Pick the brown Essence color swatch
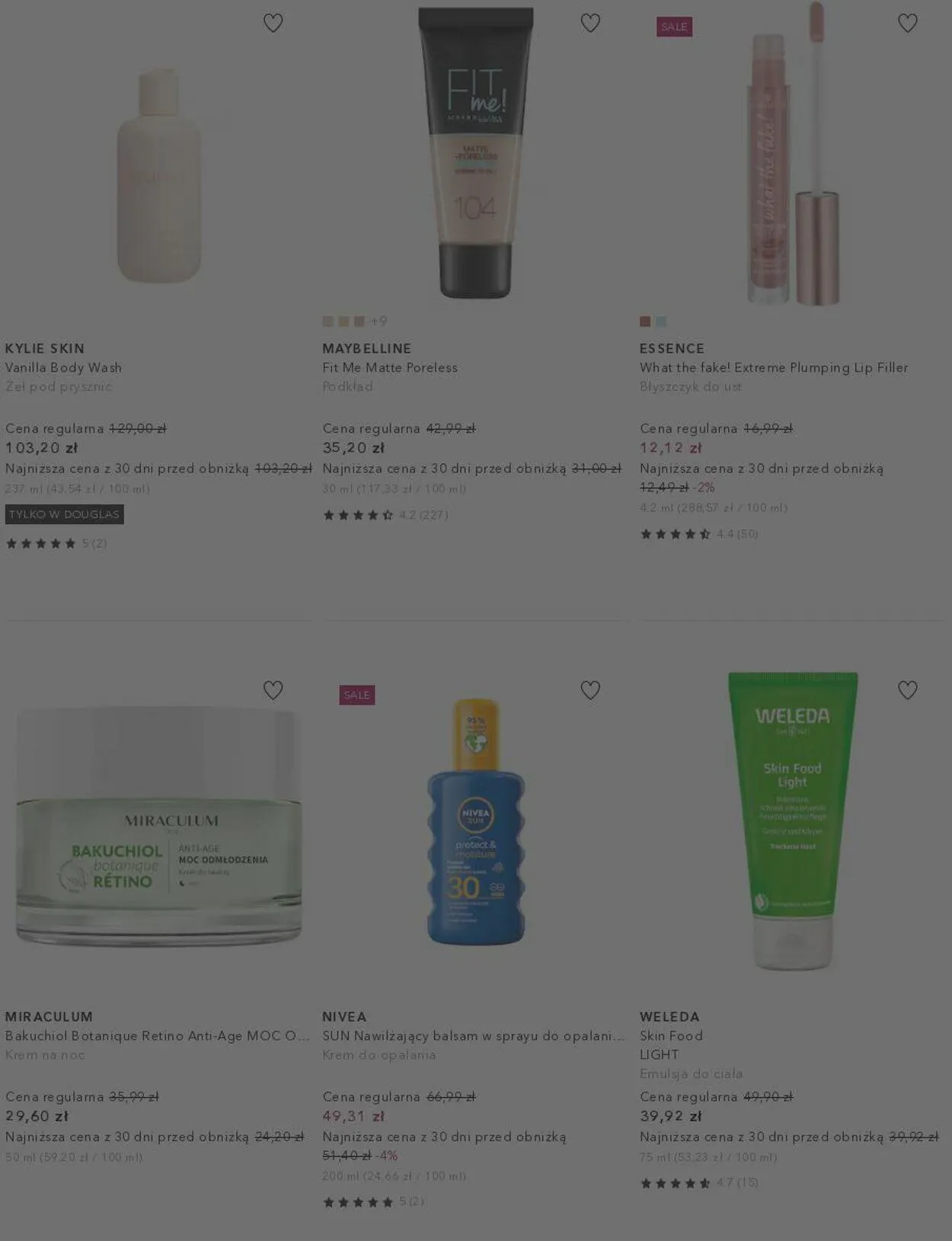 click(645, 321)
